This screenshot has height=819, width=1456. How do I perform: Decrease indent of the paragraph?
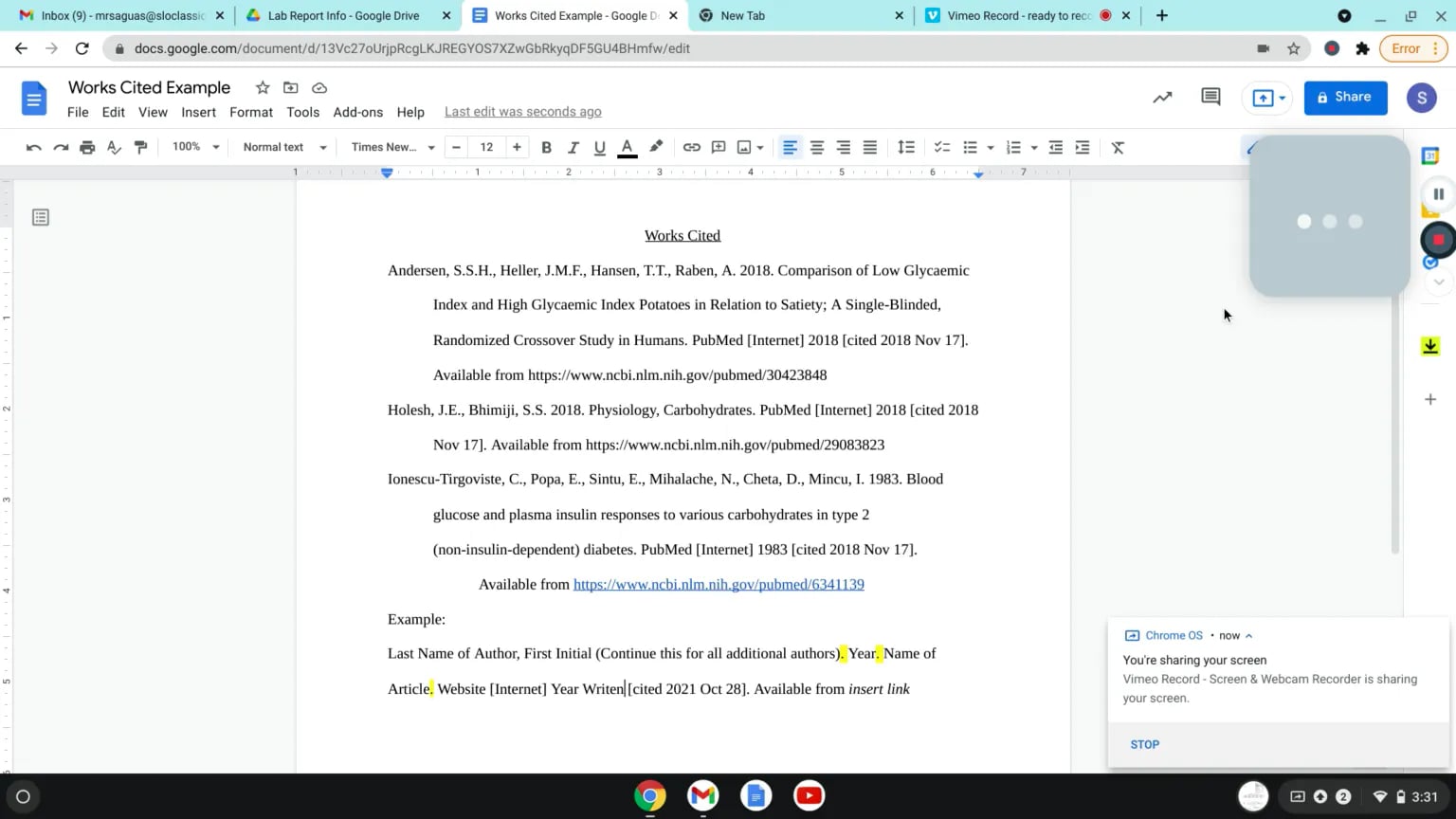[1055, 147]
